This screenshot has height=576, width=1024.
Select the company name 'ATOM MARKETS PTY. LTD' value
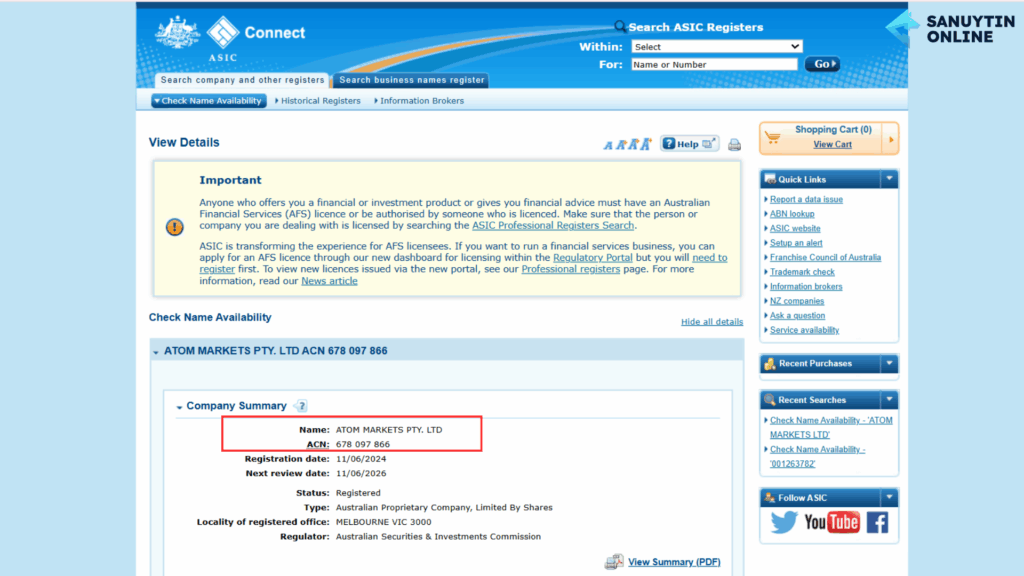[x=389, y=430]
